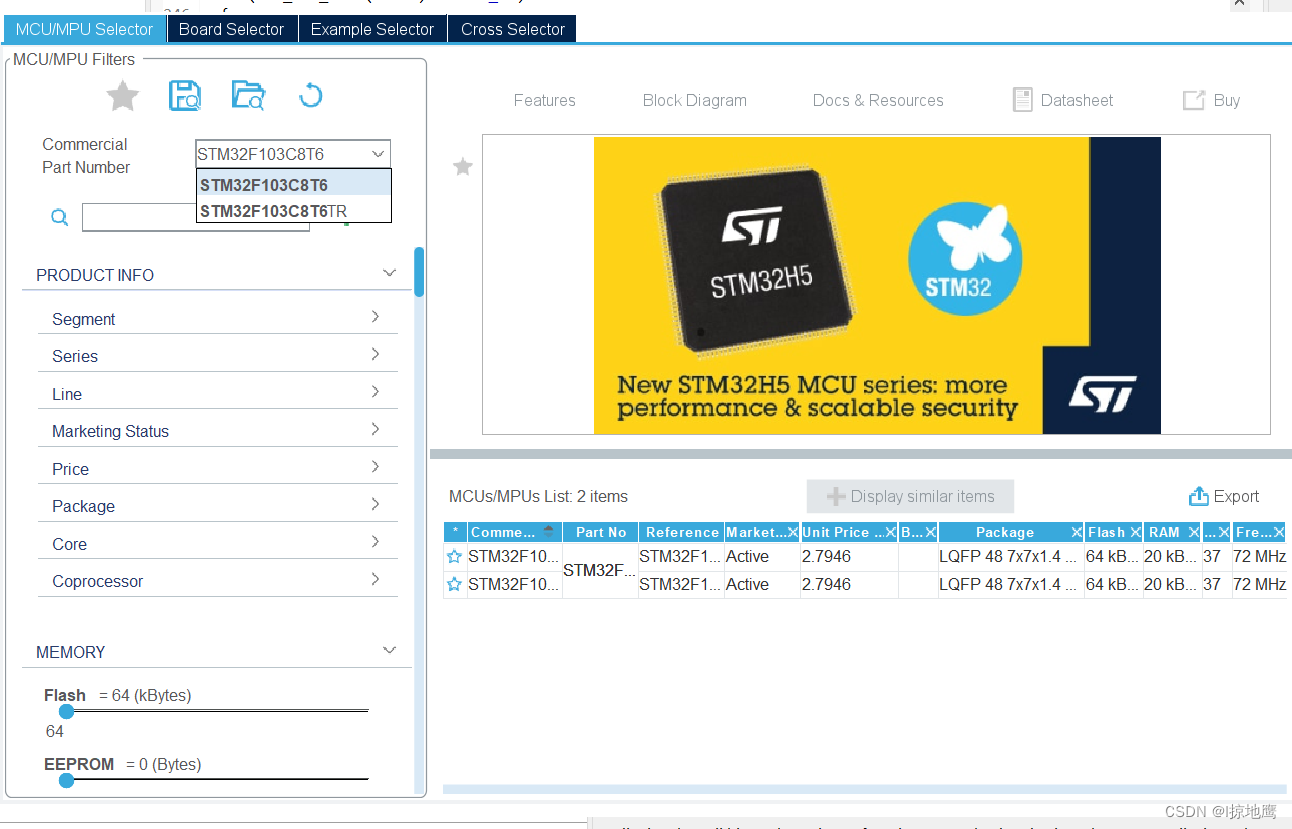Click first row's 64 kB flash cell
The image size is (1292, 829).
[x=1112, y=557]
